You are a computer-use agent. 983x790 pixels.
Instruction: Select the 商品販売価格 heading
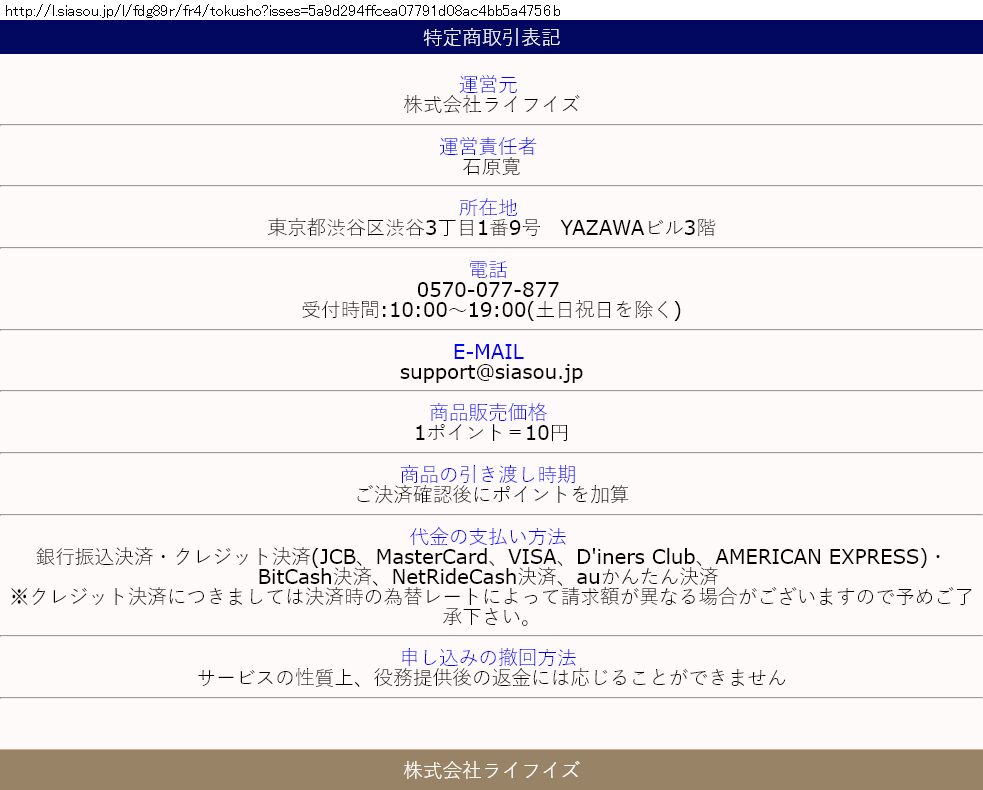click(488, 413)
